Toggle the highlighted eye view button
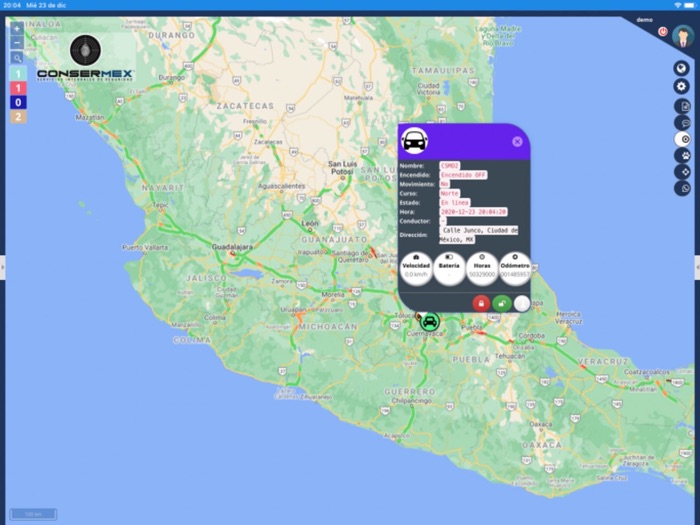This screenshot has width=700, height=525. click(683, 139)
